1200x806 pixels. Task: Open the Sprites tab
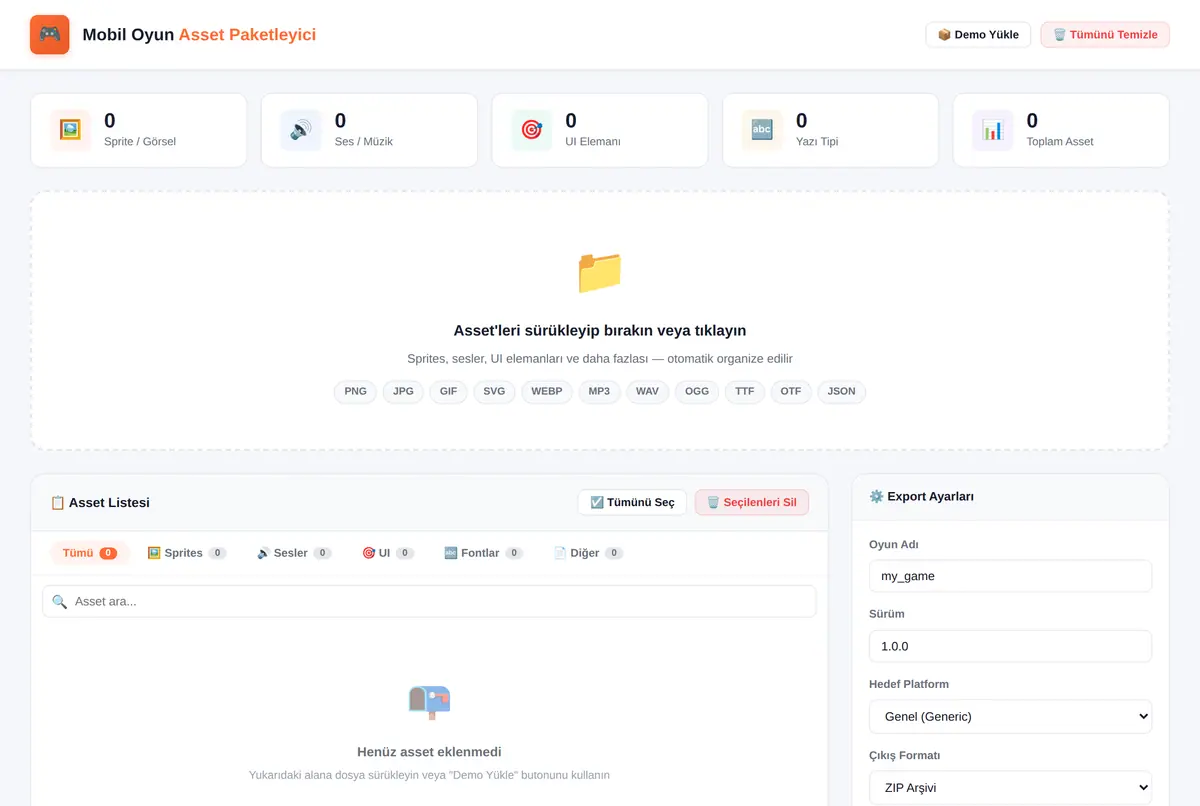pyautogui.click(x=187, y=553)
